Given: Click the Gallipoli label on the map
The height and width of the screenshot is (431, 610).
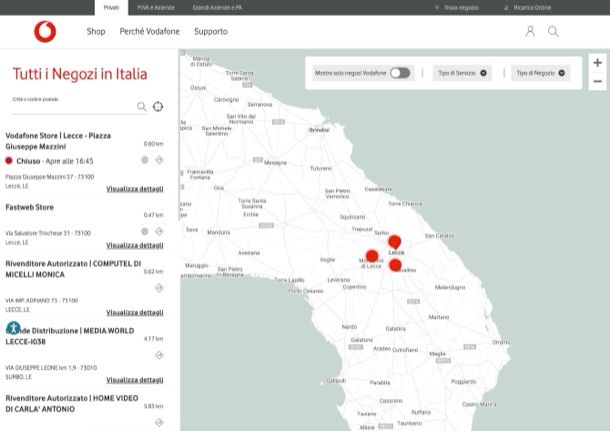Looking at the screenshot, I should tap(336, 380).
